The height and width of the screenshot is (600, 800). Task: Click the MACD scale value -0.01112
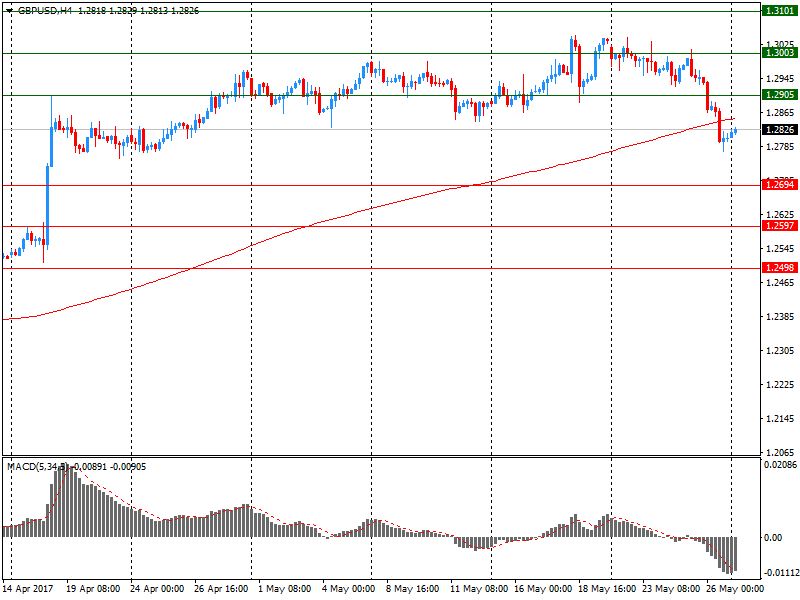pos(780,573)
